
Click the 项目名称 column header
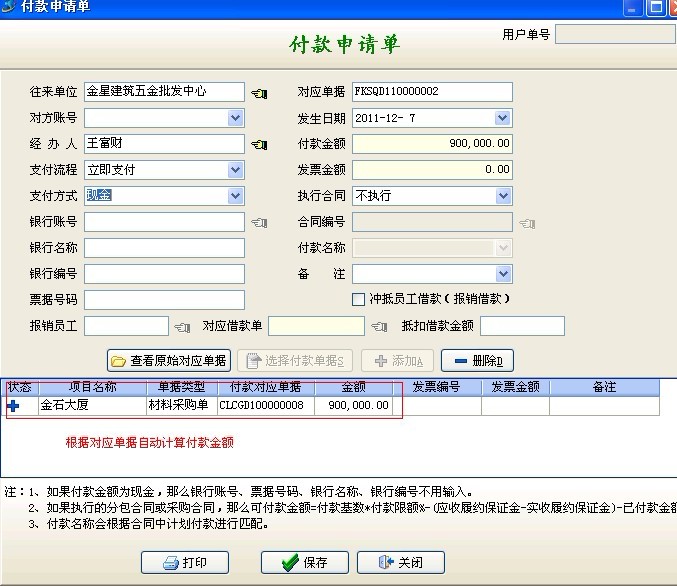(92, 387)
